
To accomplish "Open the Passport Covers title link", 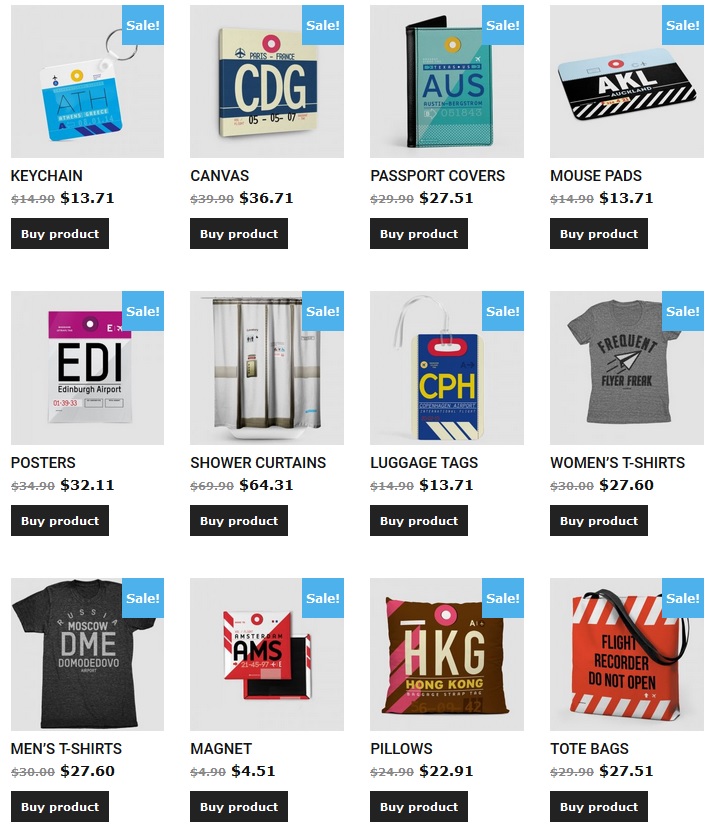I will (x=437, y=176).
